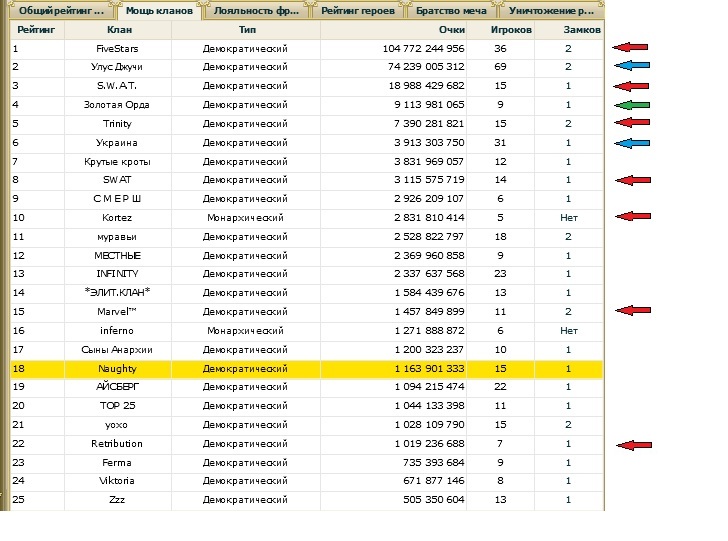Click the green arrow beside Золотая Орда
This screenshot has width=728, height=541.
(630, 104)
